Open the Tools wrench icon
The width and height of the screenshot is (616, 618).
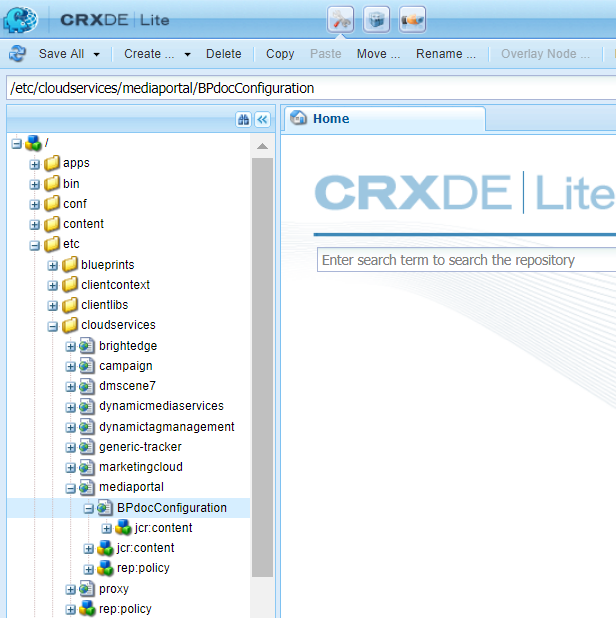click(341, 19)
